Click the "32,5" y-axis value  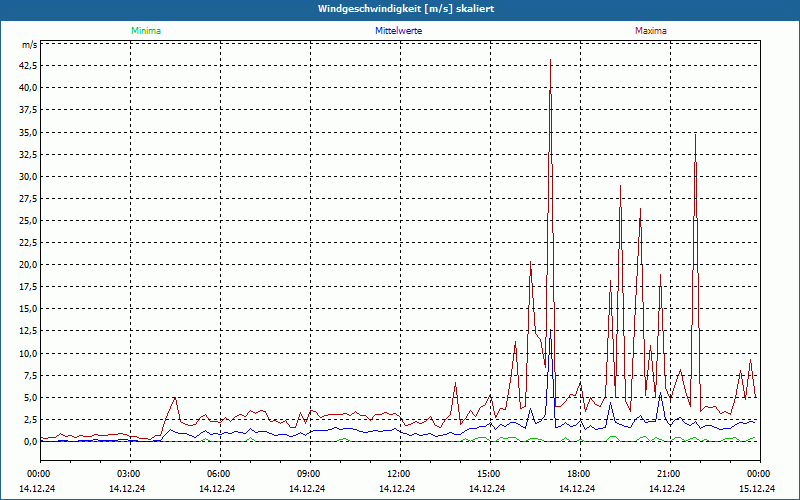coord(28,154)
